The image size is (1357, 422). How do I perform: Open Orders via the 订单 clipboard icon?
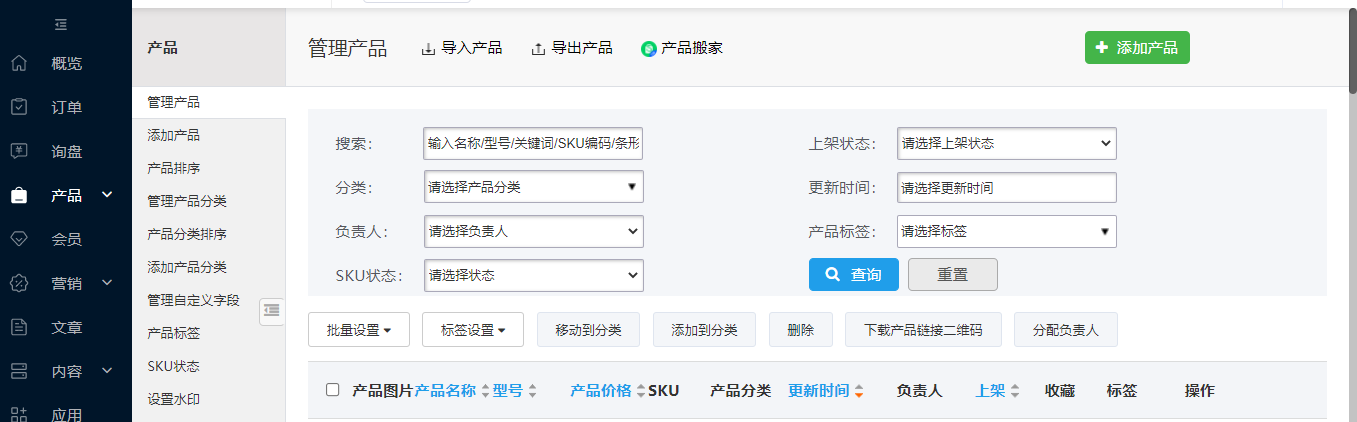(19, 107)
